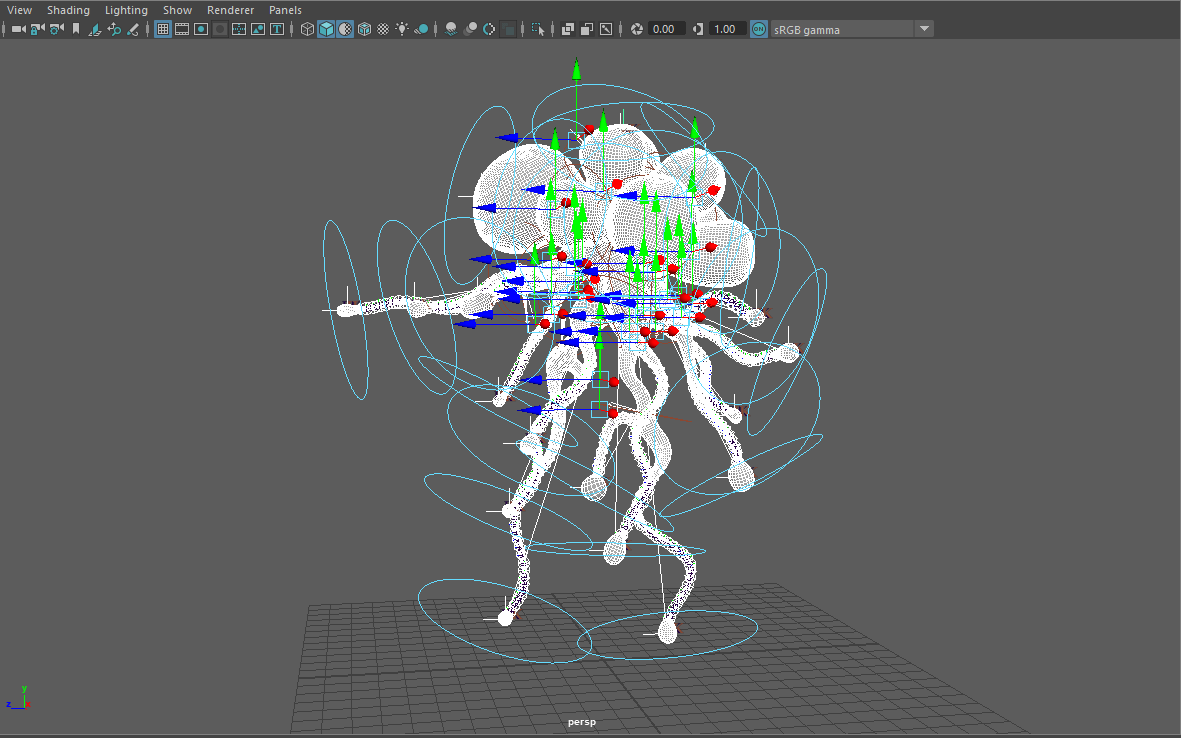
Task: Click the Image Plane icon
Action: coord(94,29)
